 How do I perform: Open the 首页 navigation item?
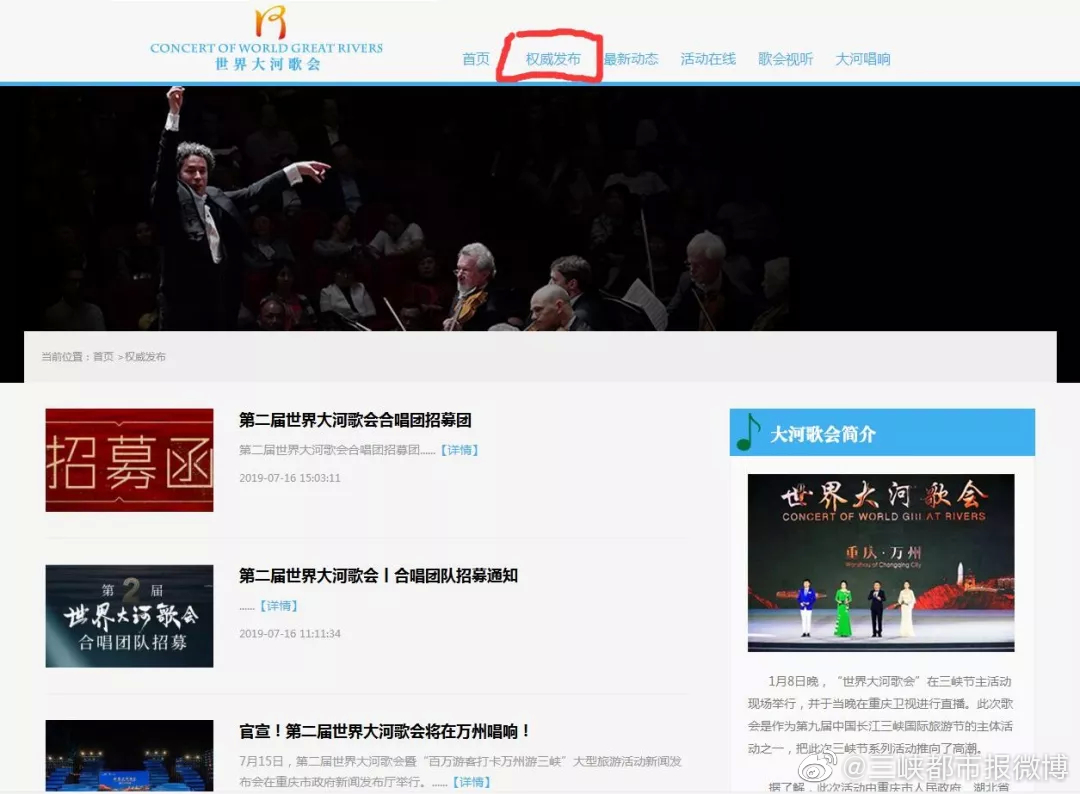pos(475,59)
